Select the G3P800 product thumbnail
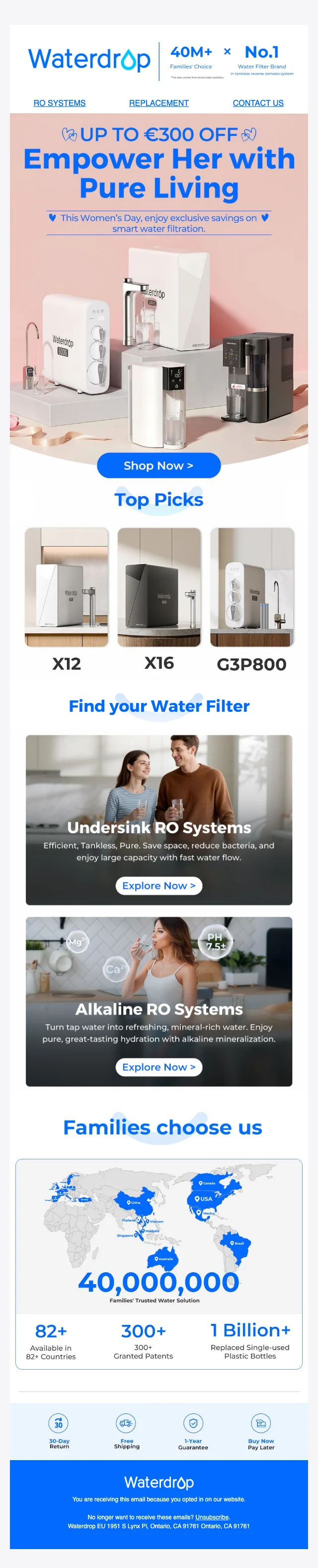This screenshot has width=318, height=1568. (252, 587)
